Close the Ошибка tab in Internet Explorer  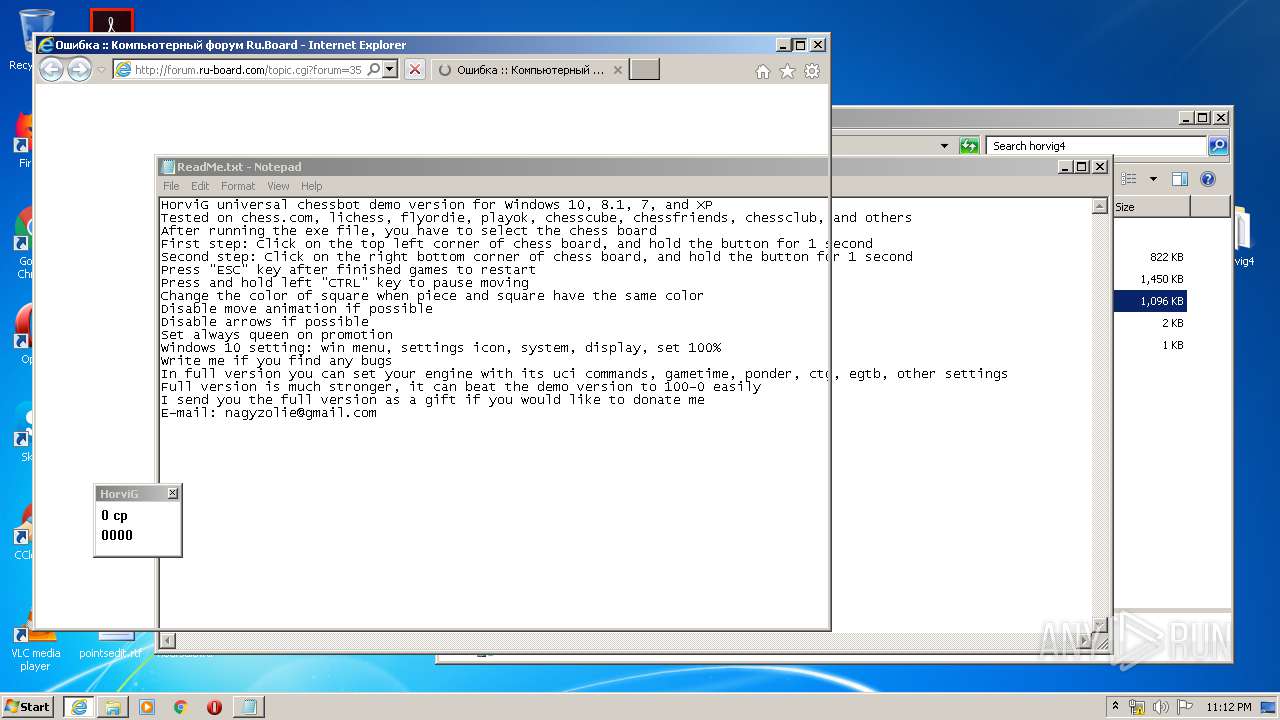click(x=618, y=70)
